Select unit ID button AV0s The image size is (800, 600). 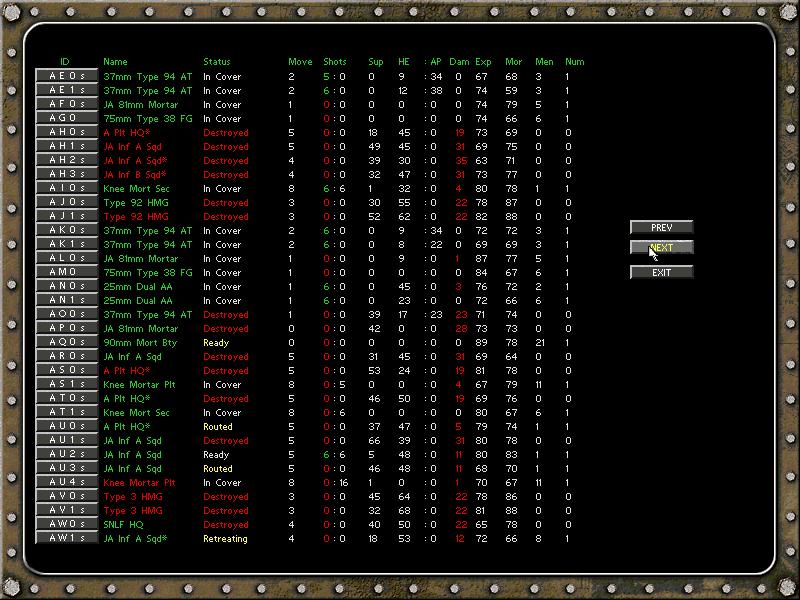pyautogui.click(x=66, y=496)
